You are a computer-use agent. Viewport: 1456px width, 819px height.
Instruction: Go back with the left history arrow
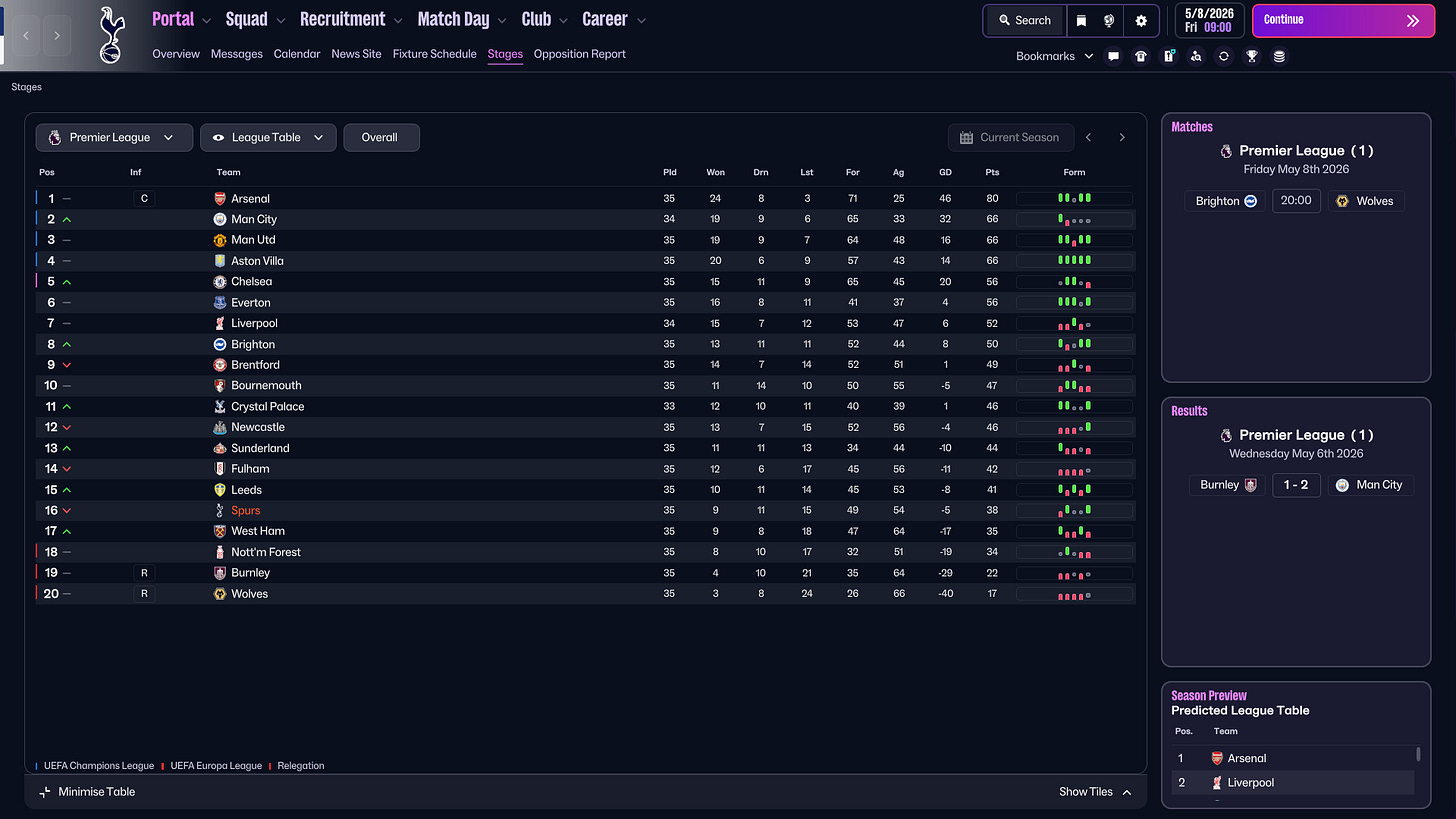click(x=26, y=35)
